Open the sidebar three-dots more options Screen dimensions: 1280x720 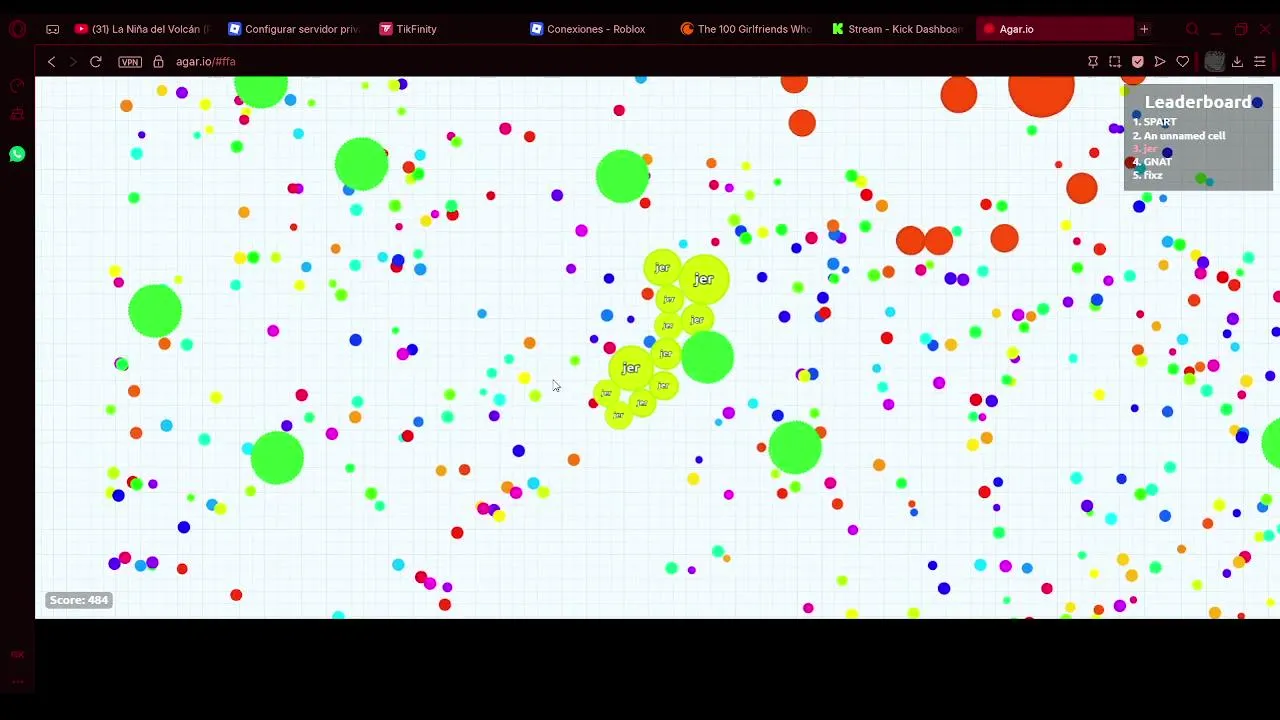[17, 682]
